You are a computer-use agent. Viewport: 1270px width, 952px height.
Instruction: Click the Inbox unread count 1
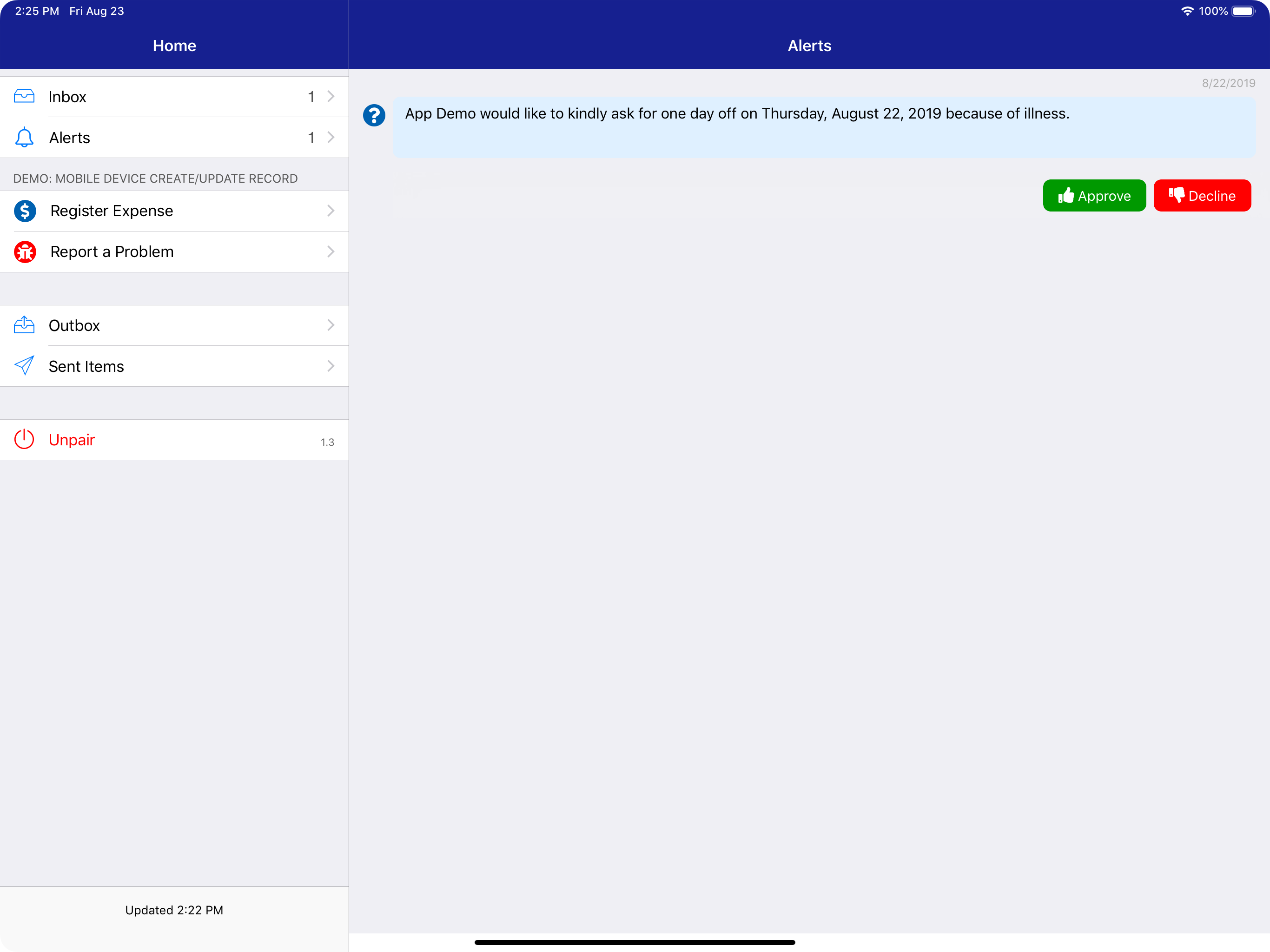point(311,97)
